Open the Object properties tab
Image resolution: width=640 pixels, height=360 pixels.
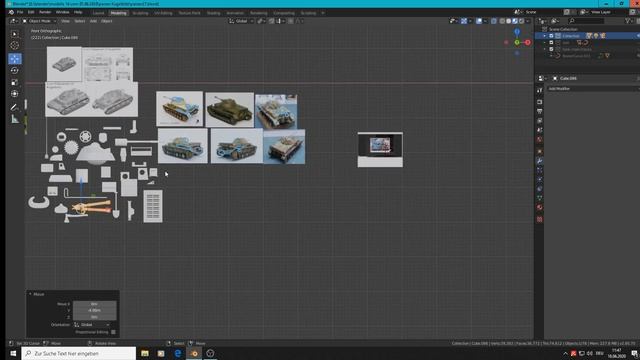[540, 151]
